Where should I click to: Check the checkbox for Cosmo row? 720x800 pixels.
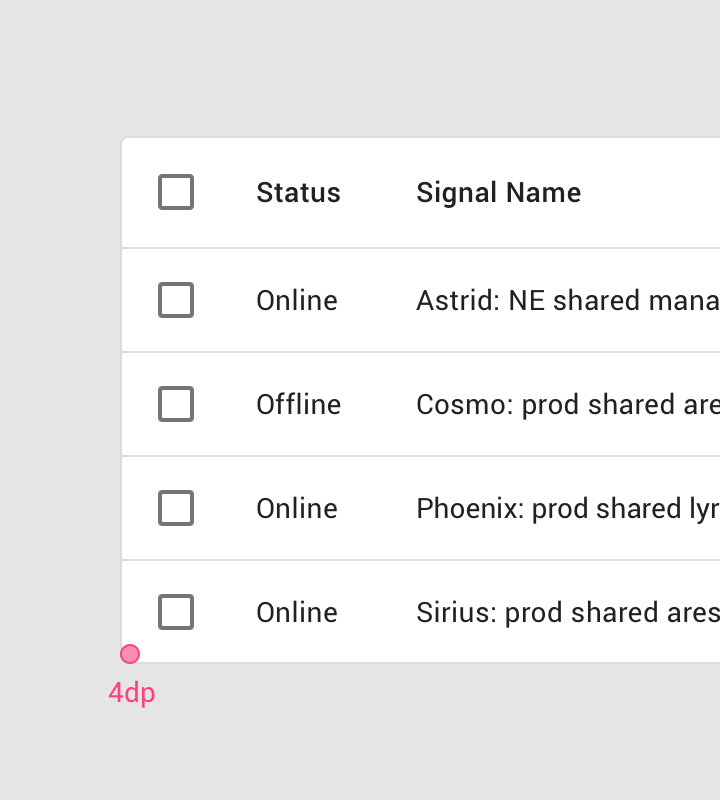[175, 404]
